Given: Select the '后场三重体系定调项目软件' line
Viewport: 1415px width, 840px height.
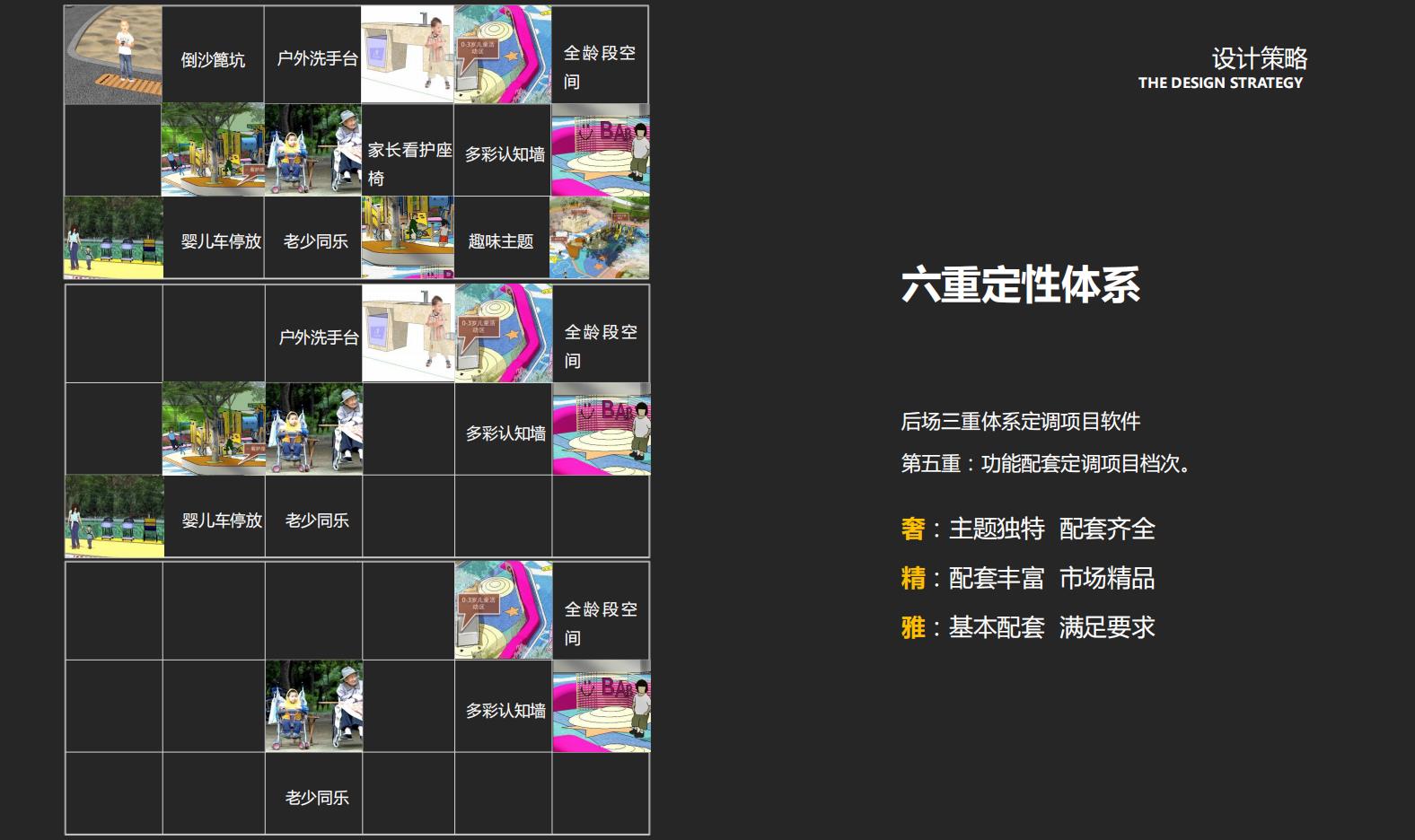Looking at the screenshot, I should (x=1021, y=422).
